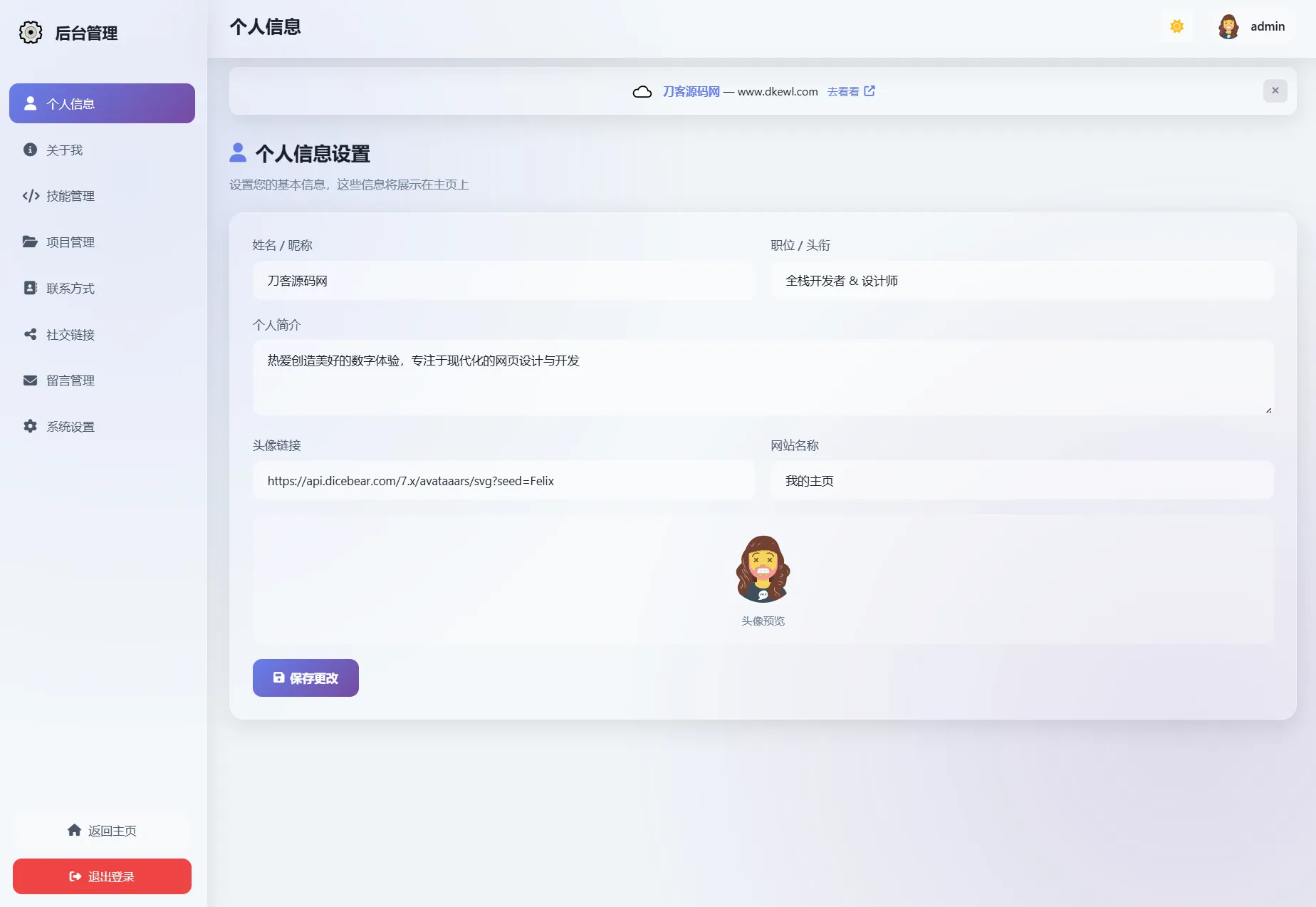This screenshot has height=907, width=1316.
Task: Click the 头像预览 avatar preview image
Action: (762, 570)
